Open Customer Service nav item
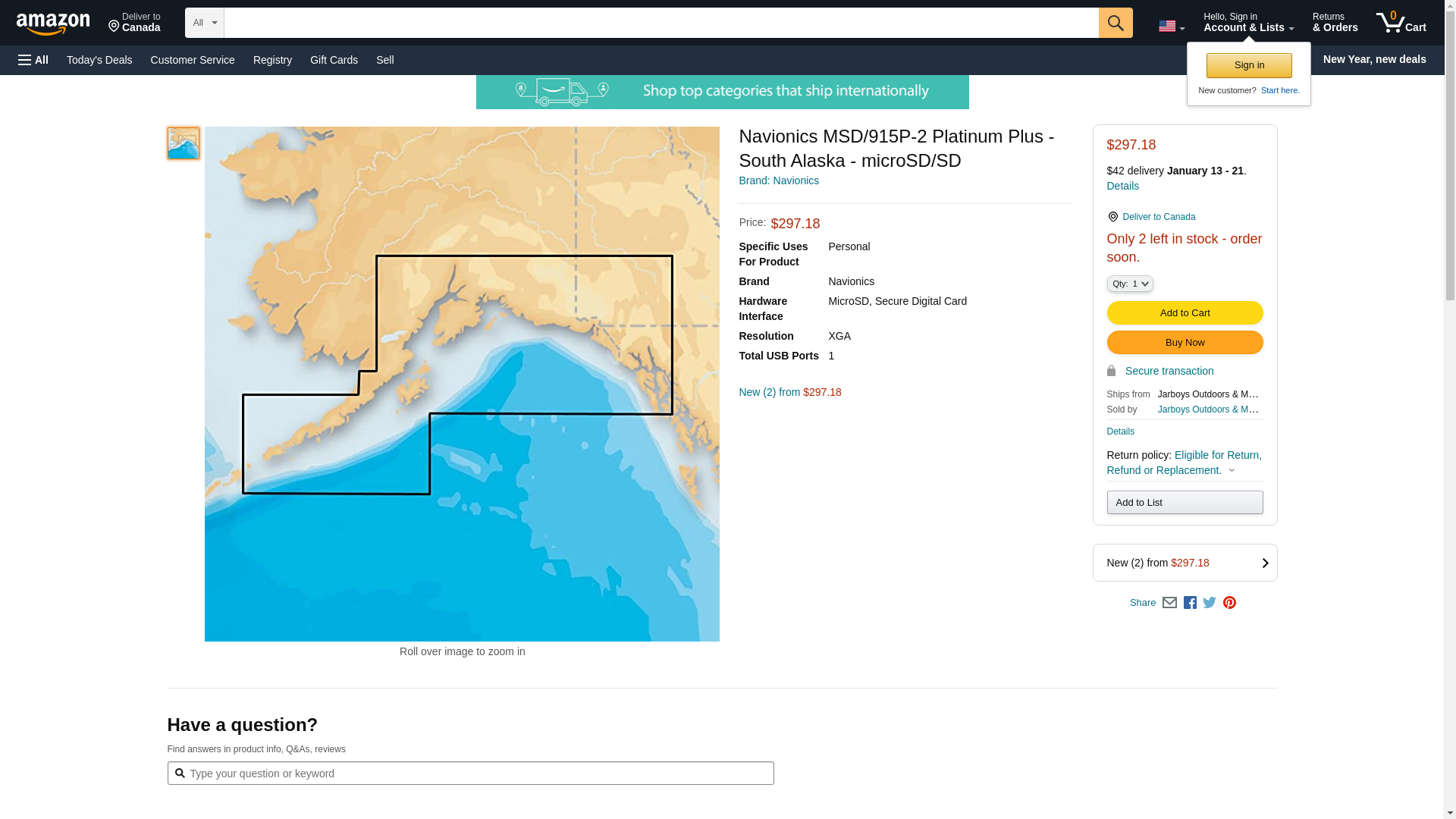This screenshot has width=1456, height=819. click(x=193, y=60)
